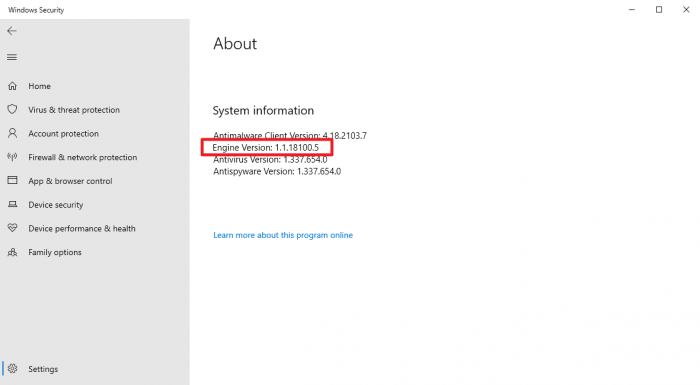Close the Windows Security window

pyautogui.click(x=686, y=9)
